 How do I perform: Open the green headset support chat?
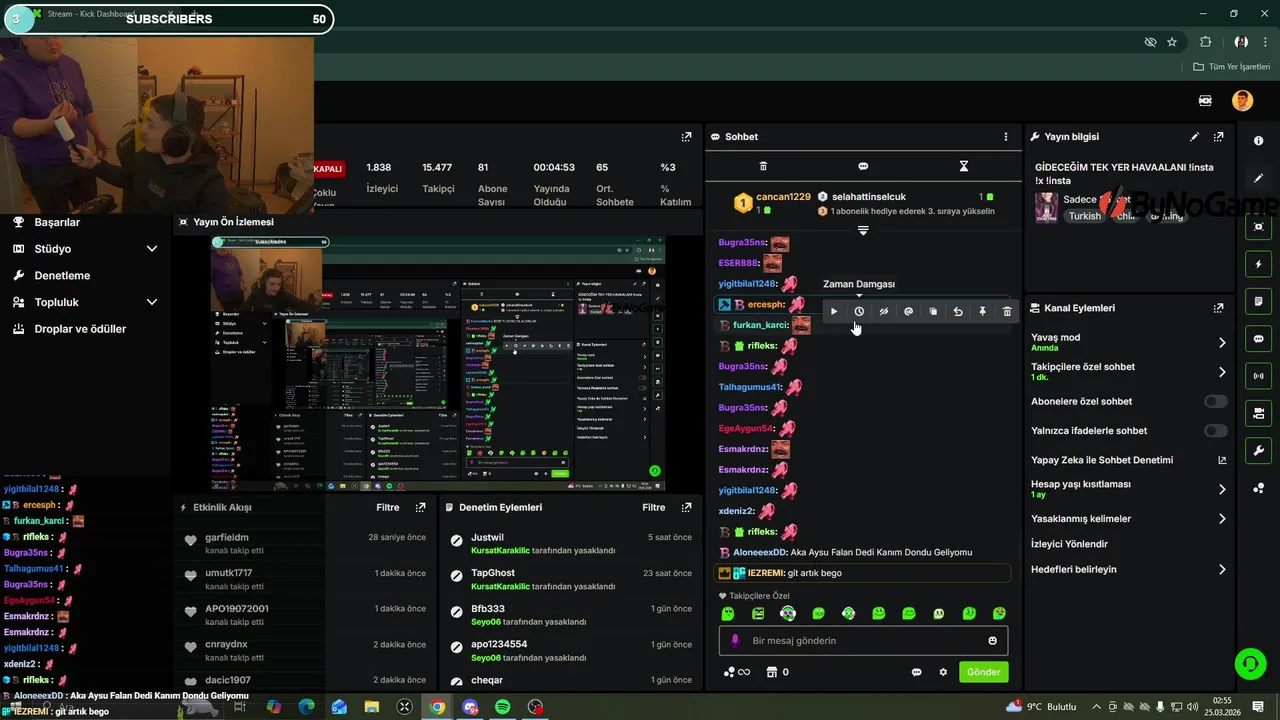(1249, 663)
